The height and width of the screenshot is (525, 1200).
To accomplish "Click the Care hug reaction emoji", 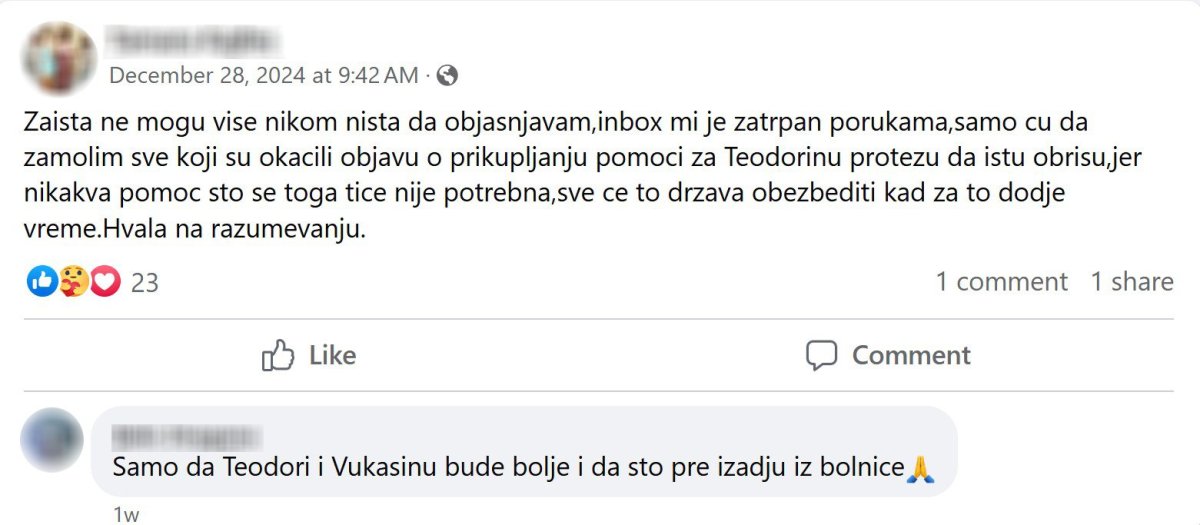I will tap(73, 282).
